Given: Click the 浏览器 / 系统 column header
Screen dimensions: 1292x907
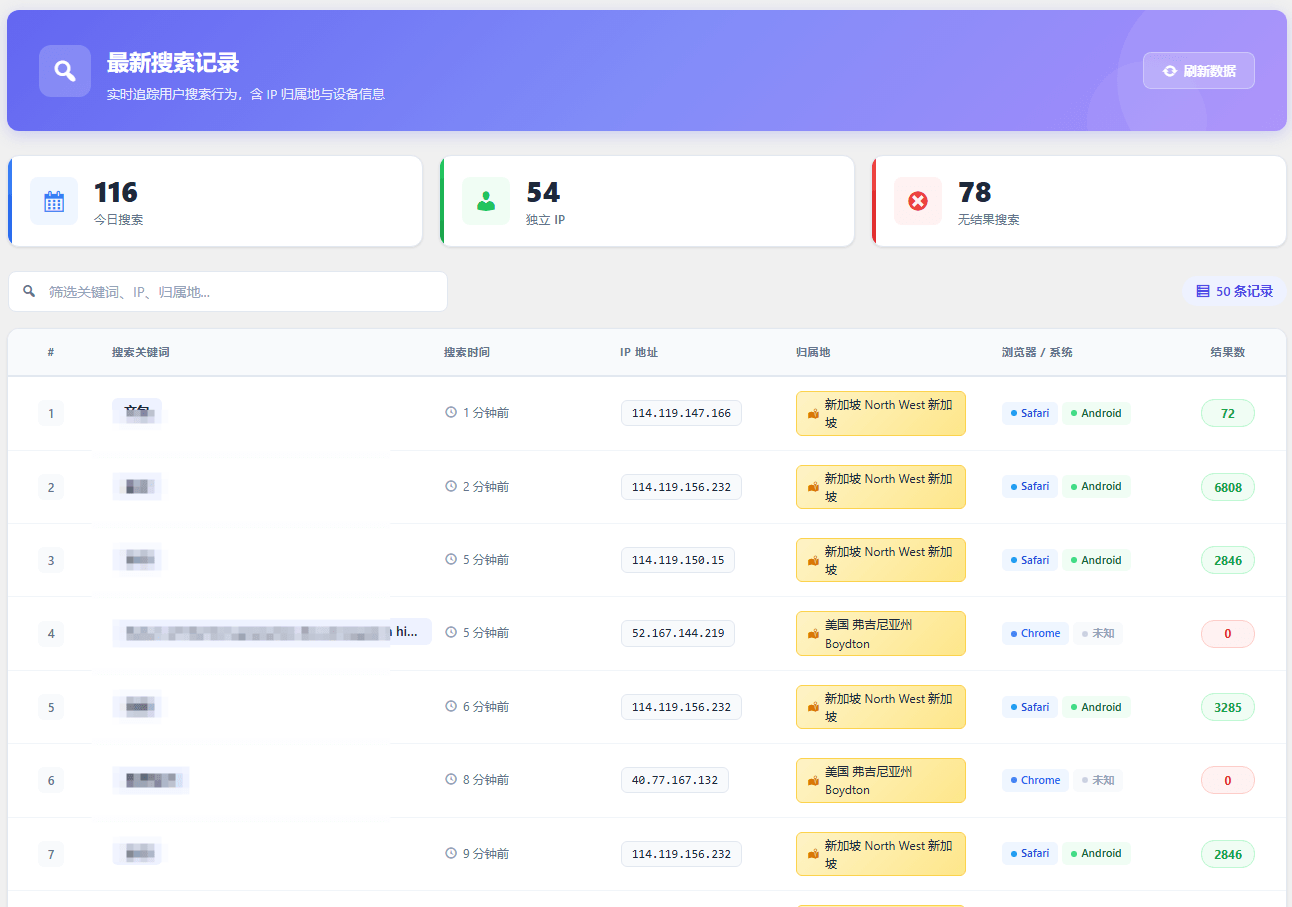Looking at the screenshot, I should (x=1037, y=353).
